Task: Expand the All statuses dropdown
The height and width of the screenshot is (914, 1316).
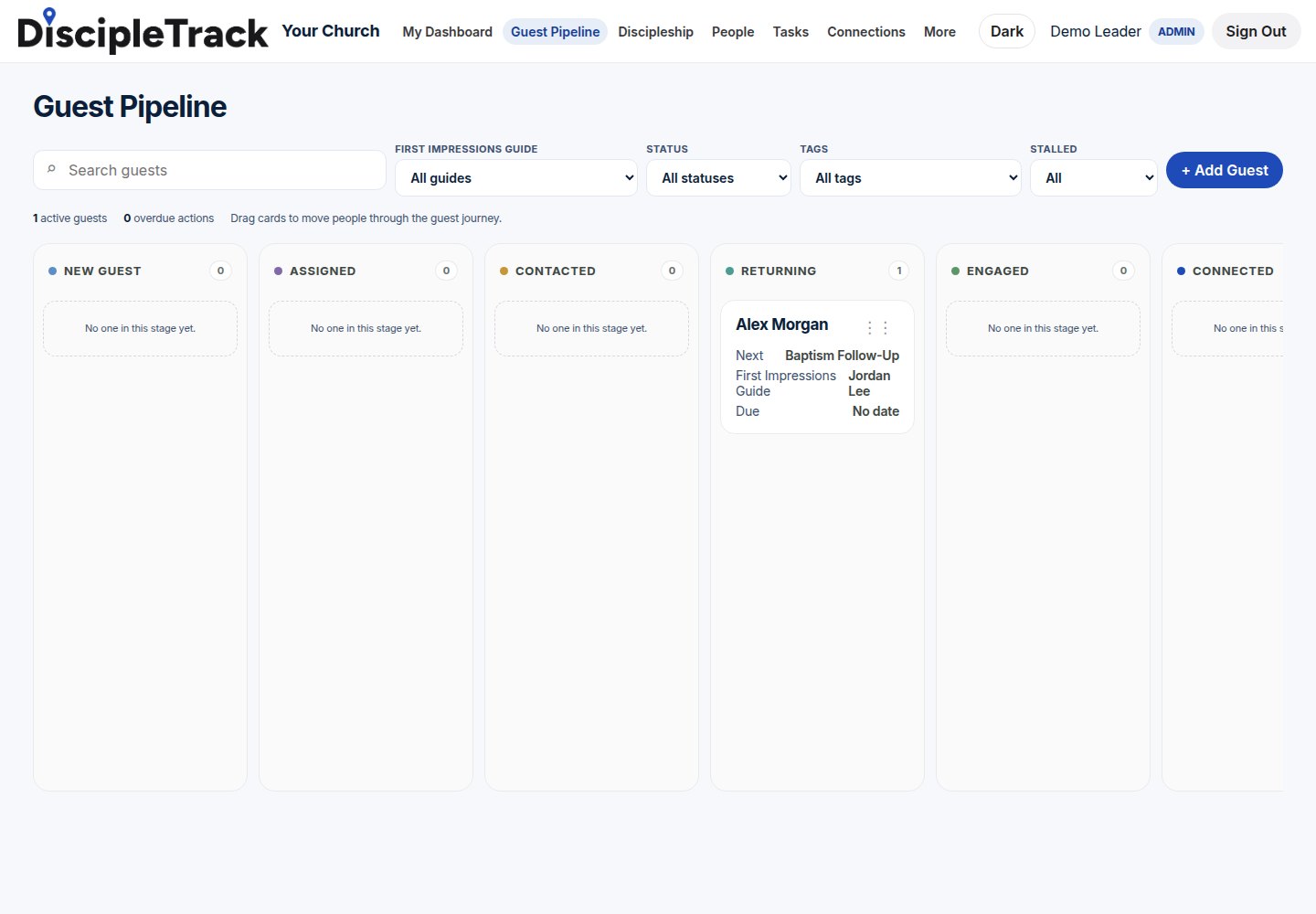Action: tap(718, 177)
